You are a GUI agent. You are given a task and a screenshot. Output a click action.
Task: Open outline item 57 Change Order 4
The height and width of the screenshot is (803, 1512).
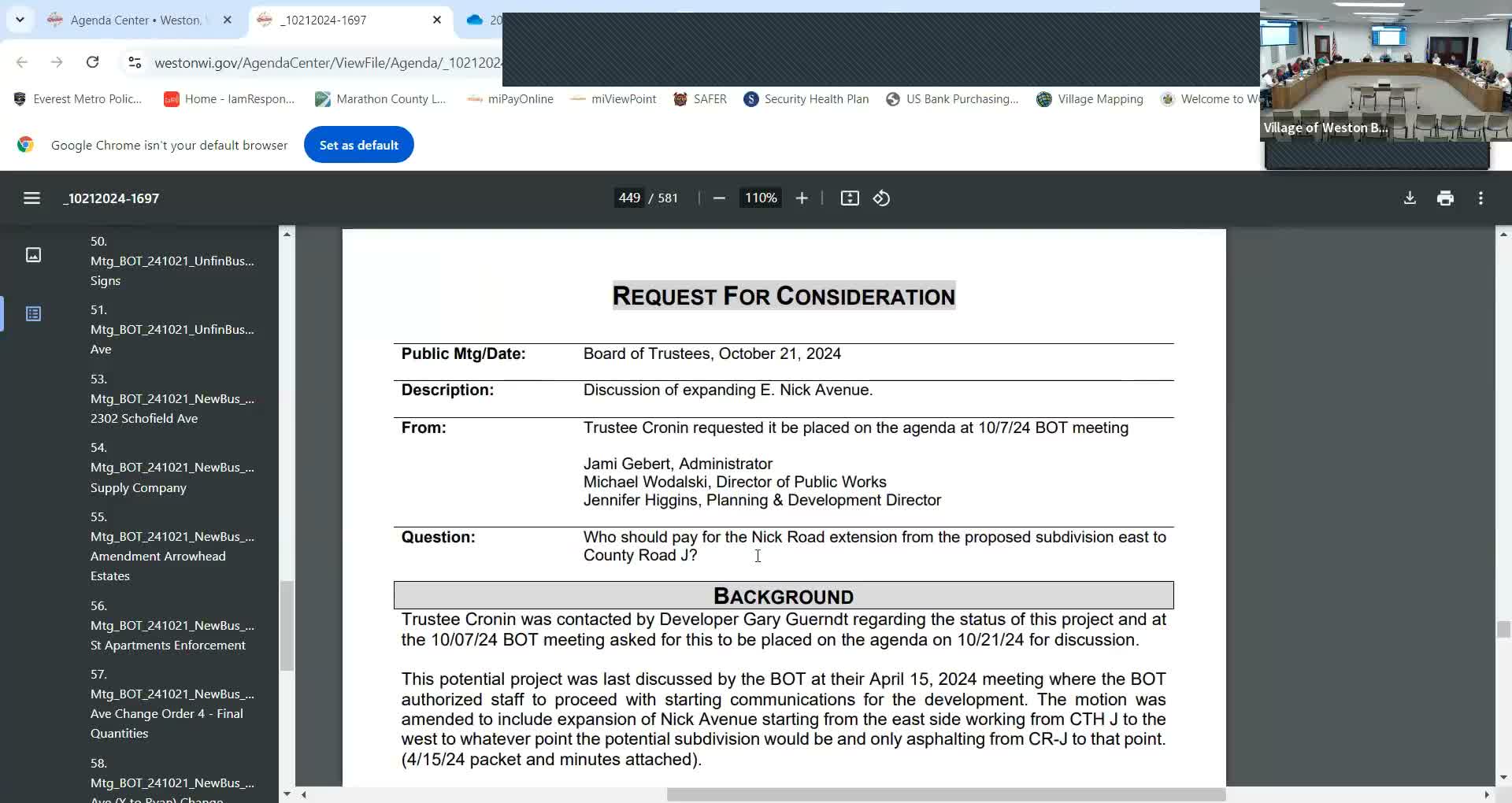172,703
